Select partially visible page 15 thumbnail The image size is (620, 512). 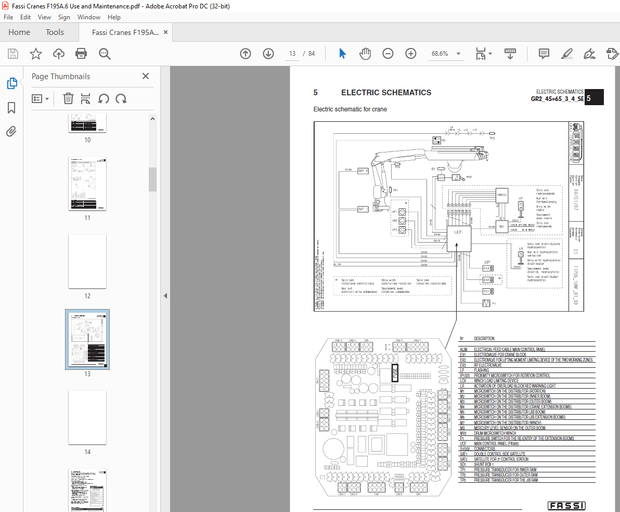[x=87, y=490]
